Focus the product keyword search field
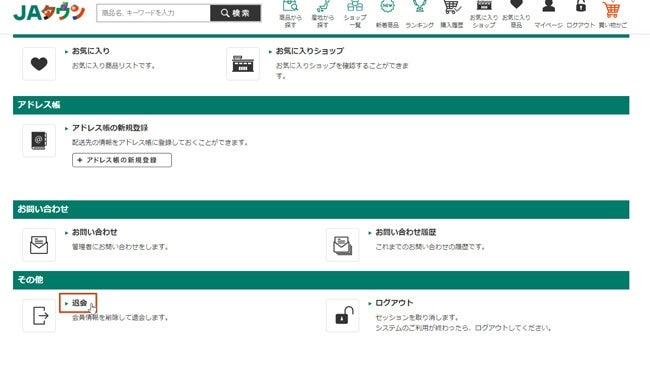 click(153, 13)
